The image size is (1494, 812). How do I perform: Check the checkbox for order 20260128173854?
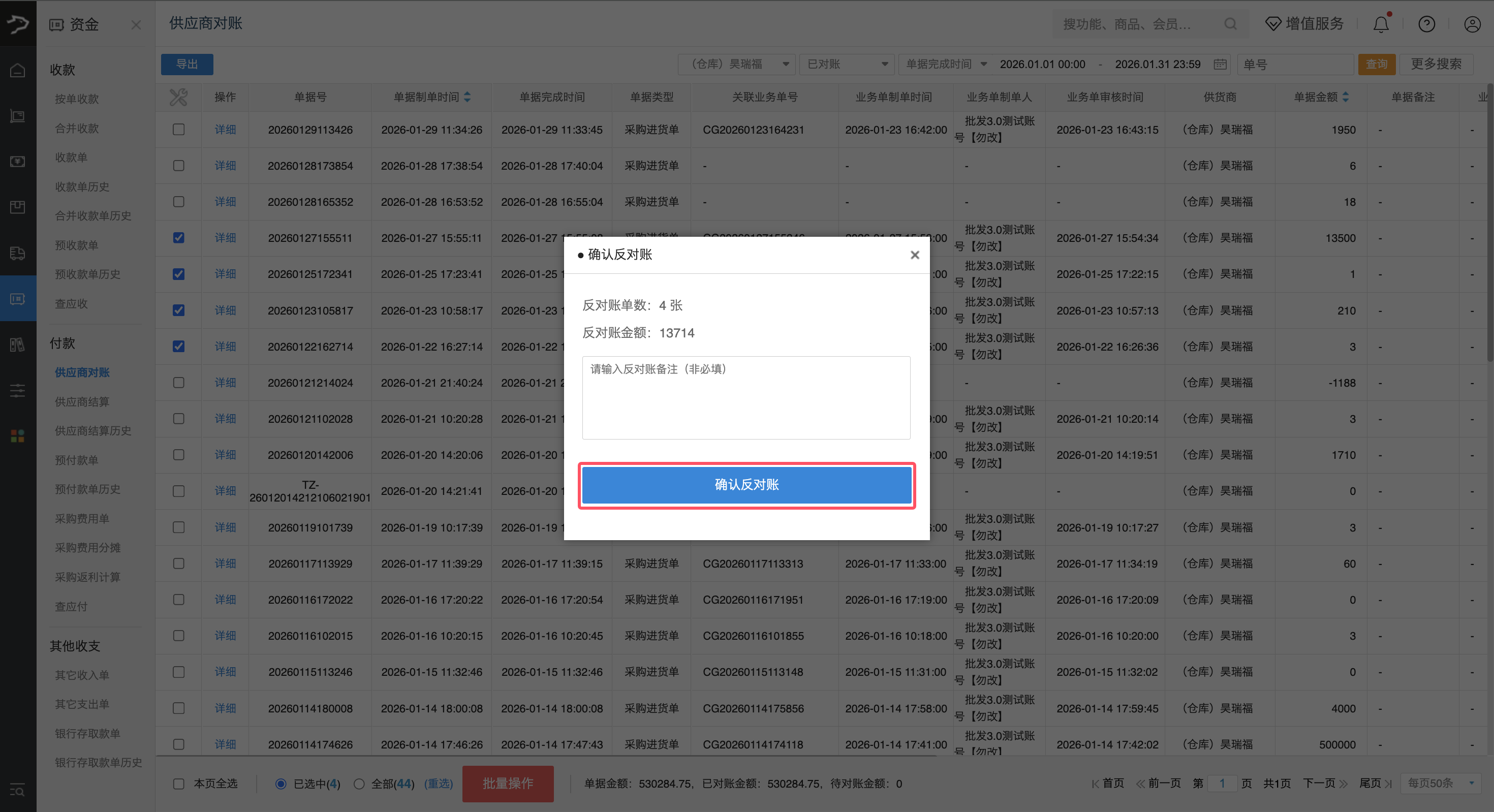click(178, 165)
